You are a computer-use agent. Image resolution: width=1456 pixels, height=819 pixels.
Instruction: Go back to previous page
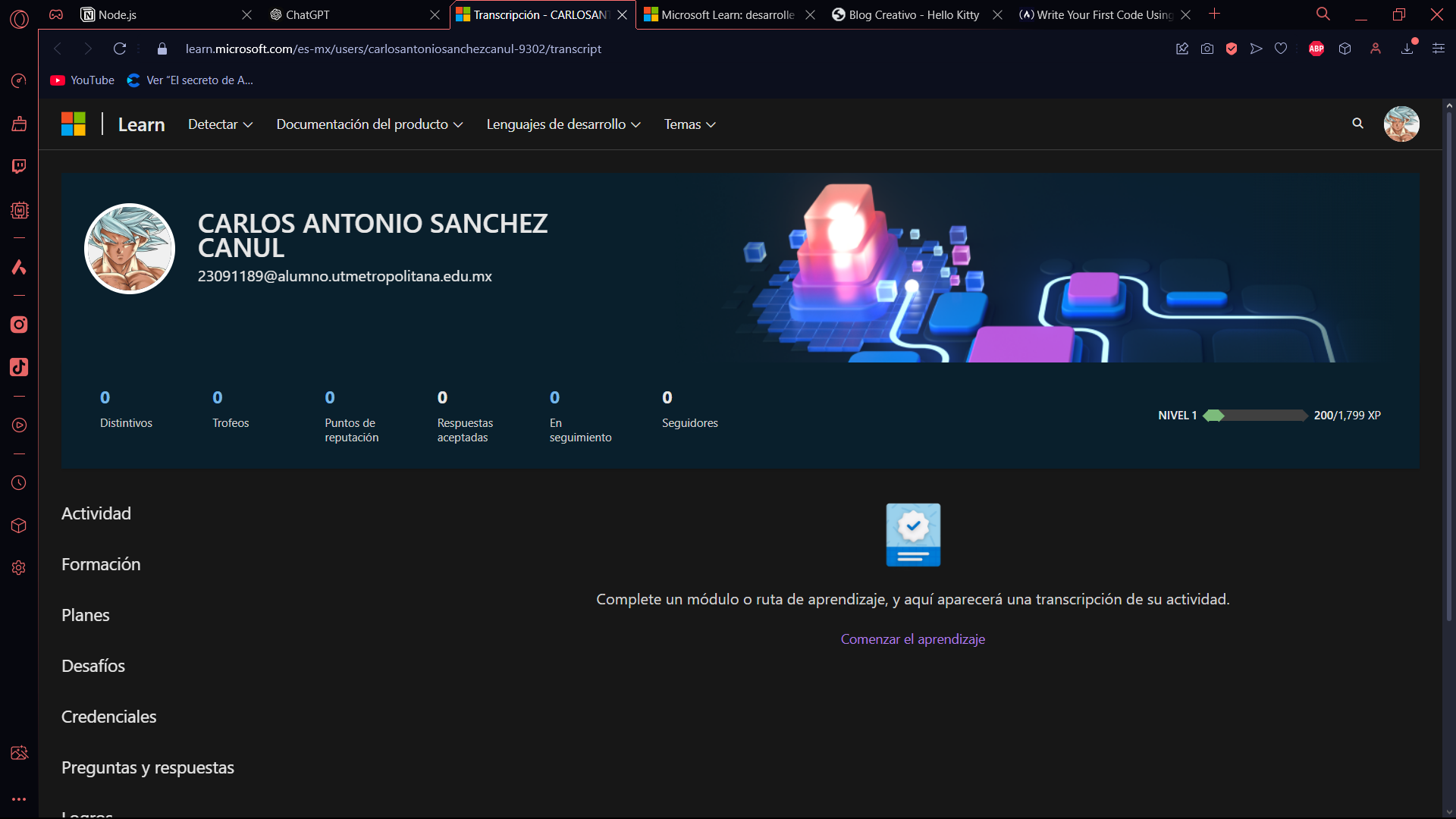pos(58,49)
